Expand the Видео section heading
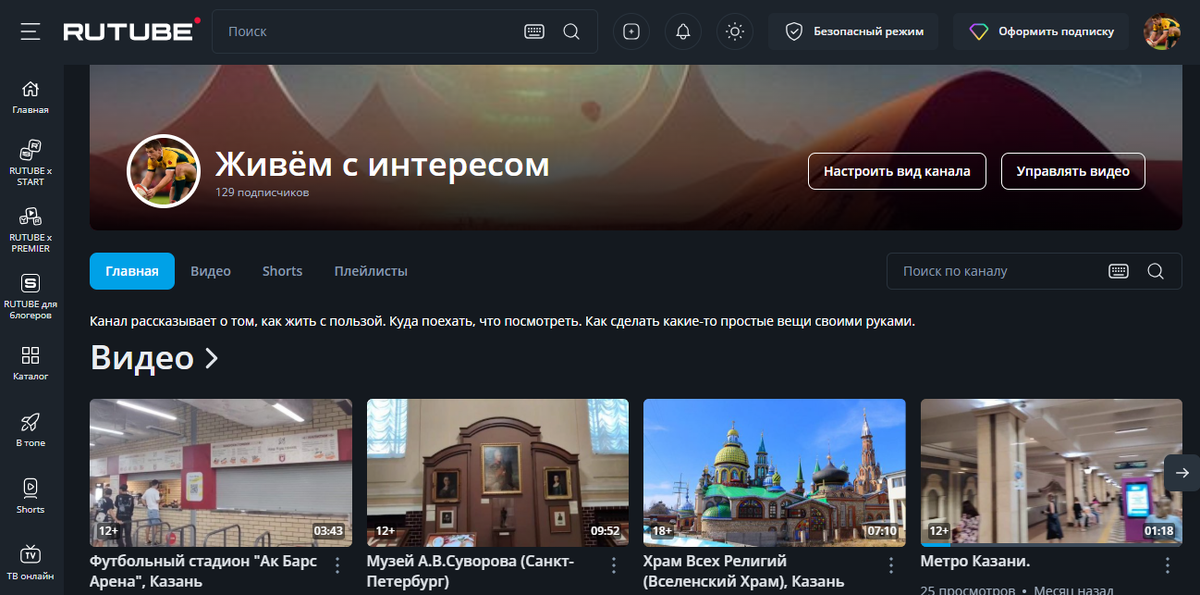 coord(154,358)
